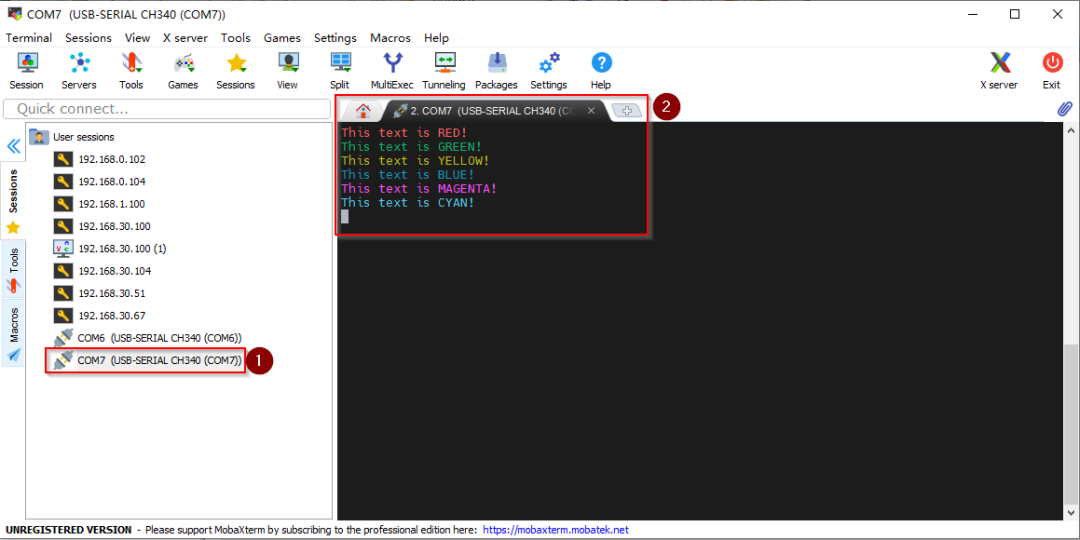Click the home tab icon
1080x540 pixels.
tap(363, 110)
